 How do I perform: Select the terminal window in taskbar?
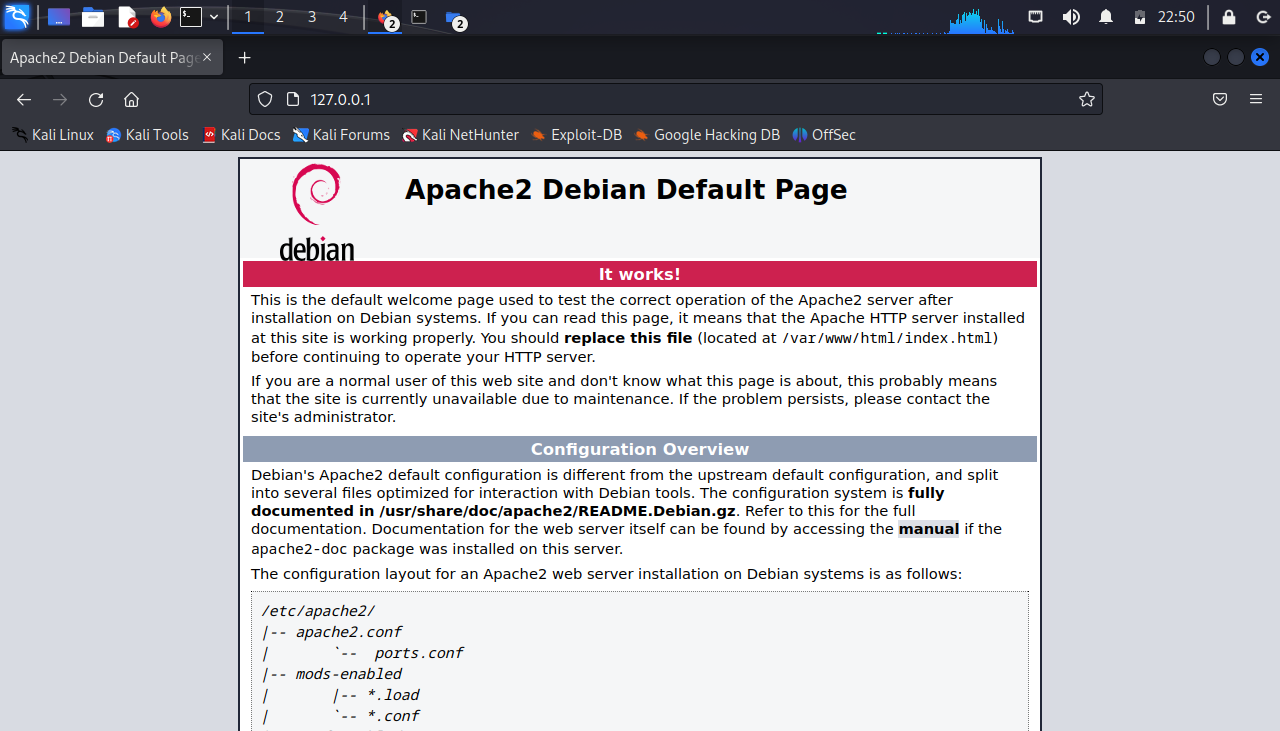pyautogui.click(x=420, y=17)
